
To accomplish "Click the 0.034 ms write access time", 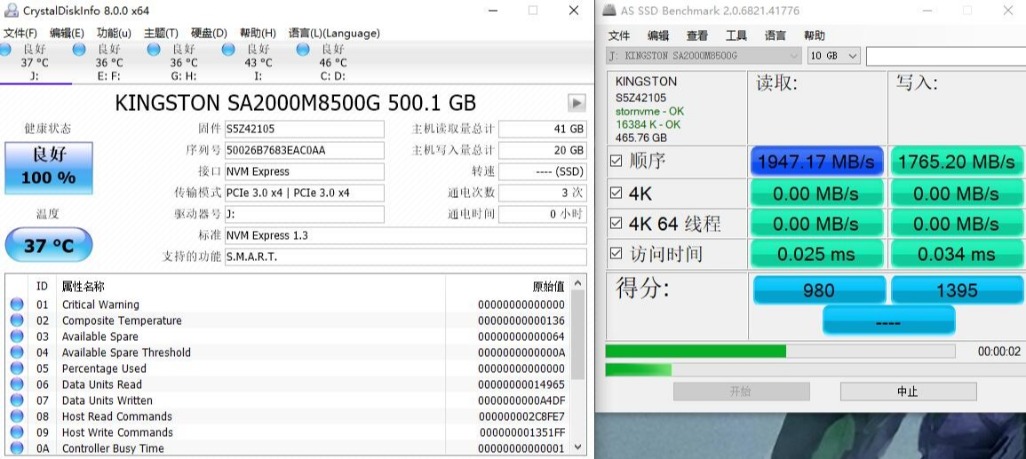I will point(957,253).
